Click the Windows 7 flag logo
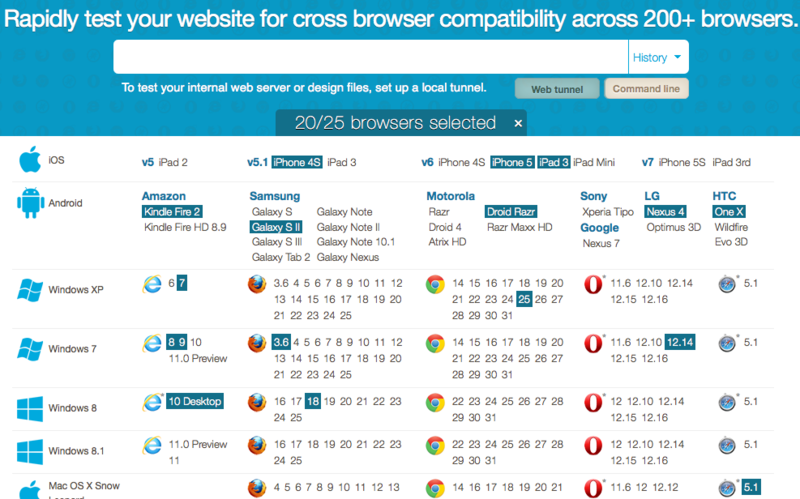This screenshot has height=499, width=800. 30,349
